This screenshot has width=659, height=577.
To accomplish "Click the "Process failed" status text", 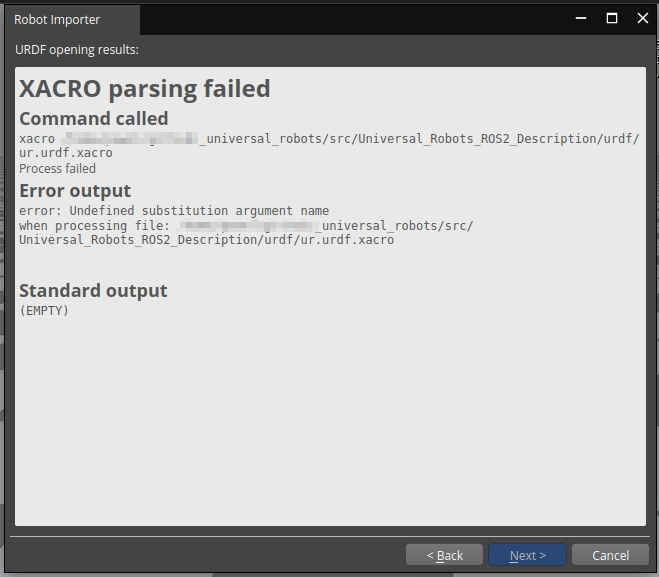I will point(58,169).
